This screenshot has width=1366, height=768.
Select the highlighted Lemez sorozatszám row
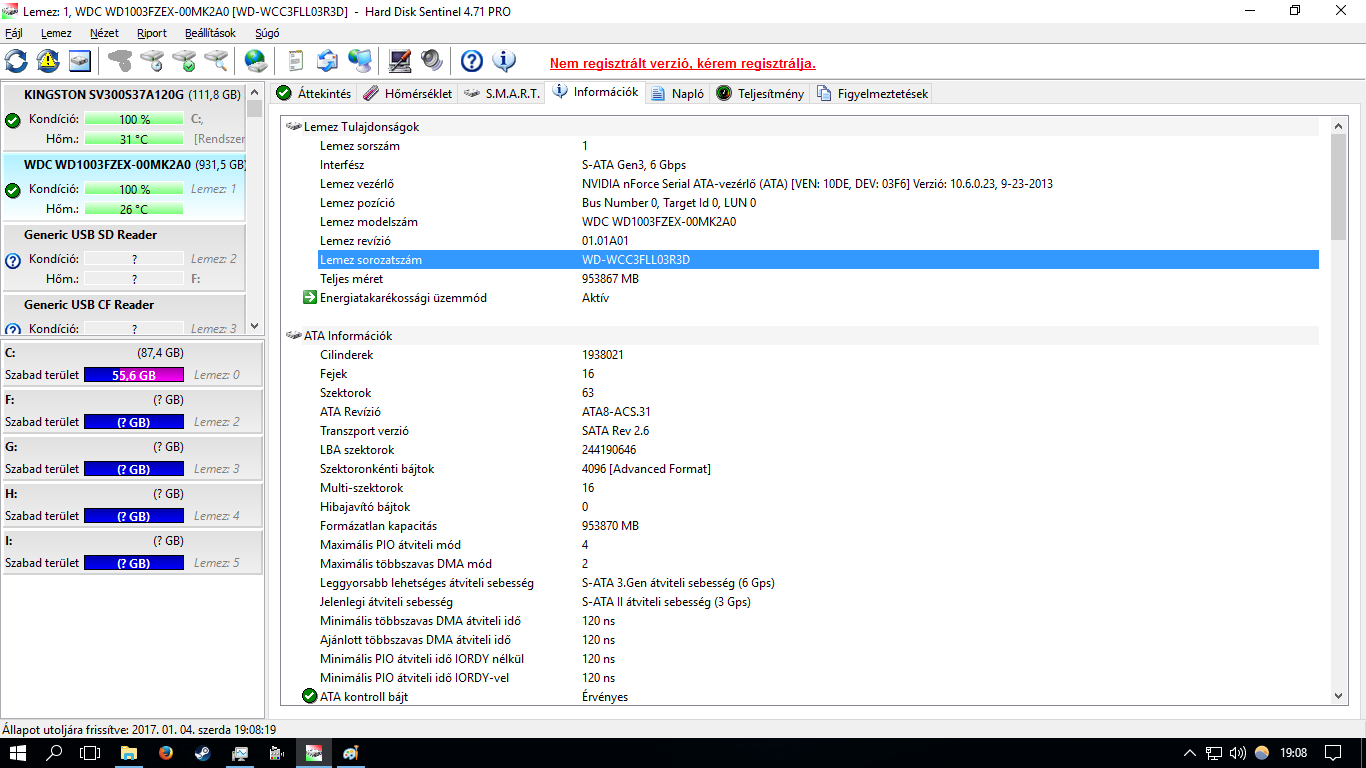(x=817, y=260)
